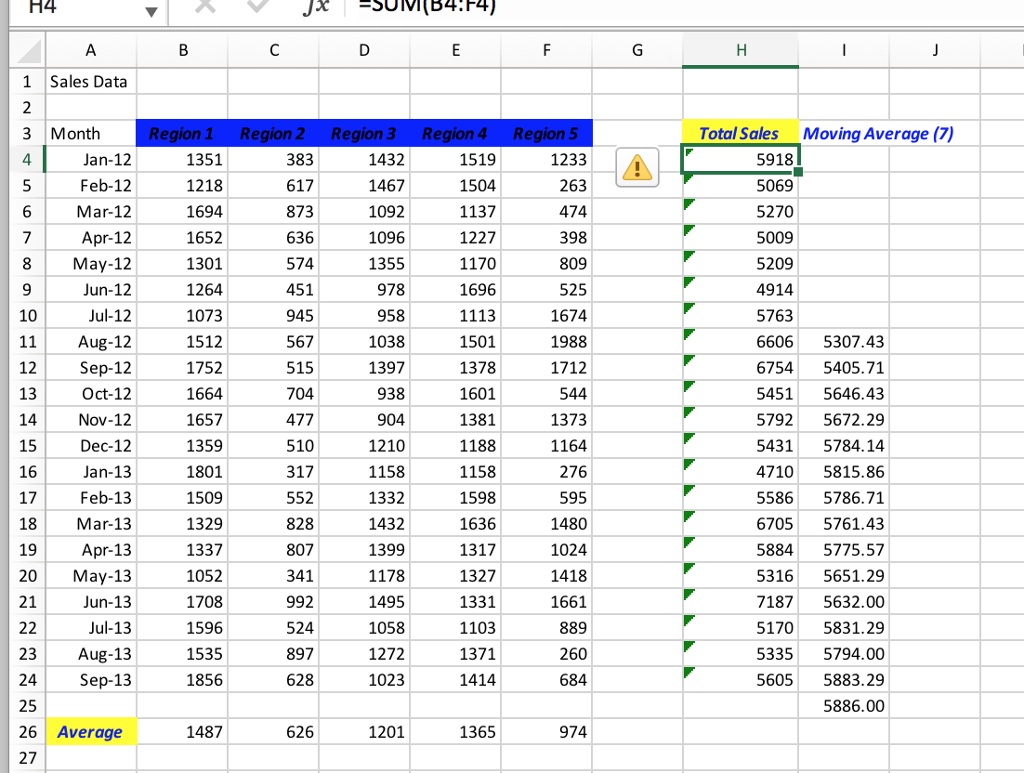Select the Jan-12 month cell
The image size is (1024, 773).
[91, 159]
